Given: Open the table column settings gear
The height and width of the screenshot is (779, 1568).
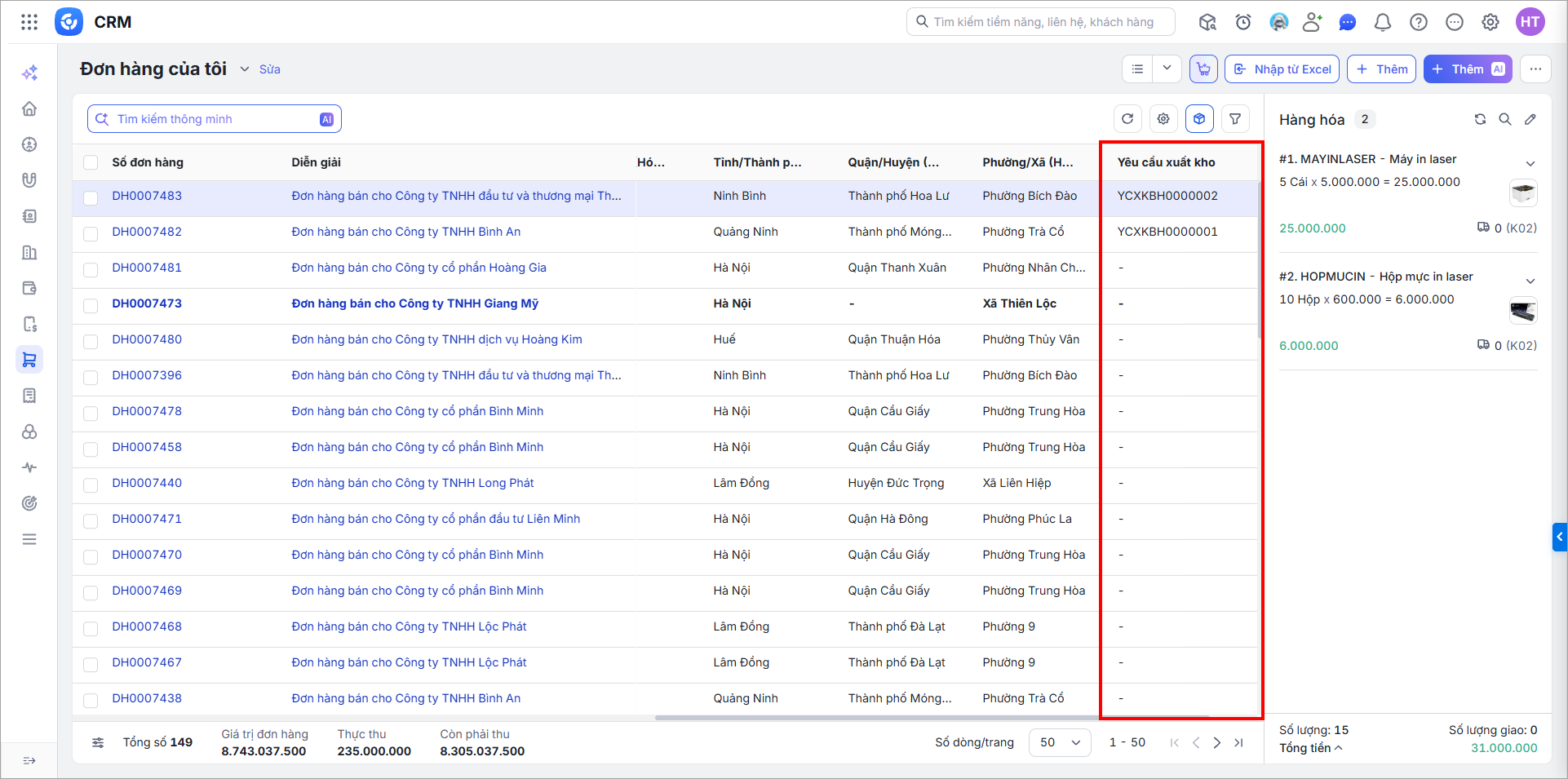Looking at the screenshot, I should click(1163, 119).
